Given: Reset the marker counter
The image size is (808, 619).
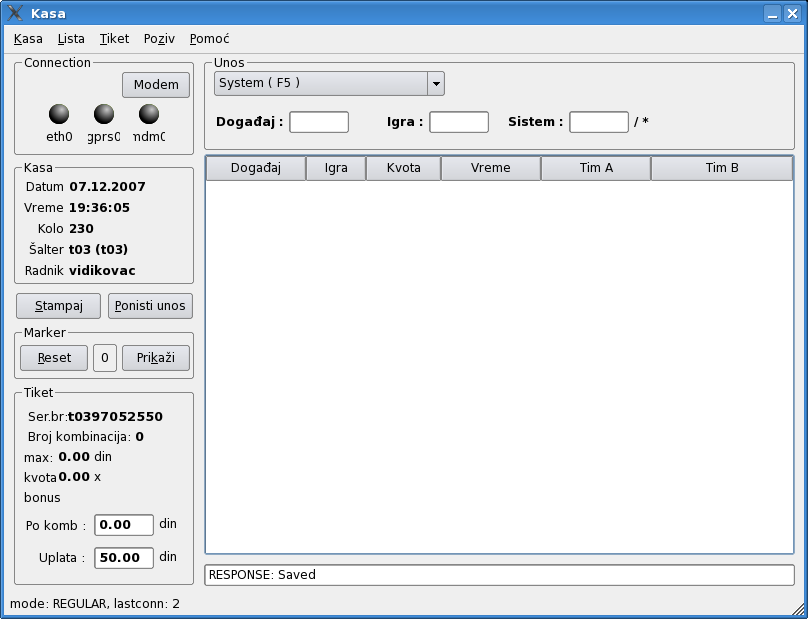Looking at the screenshot, I should (x=54, y=358).
